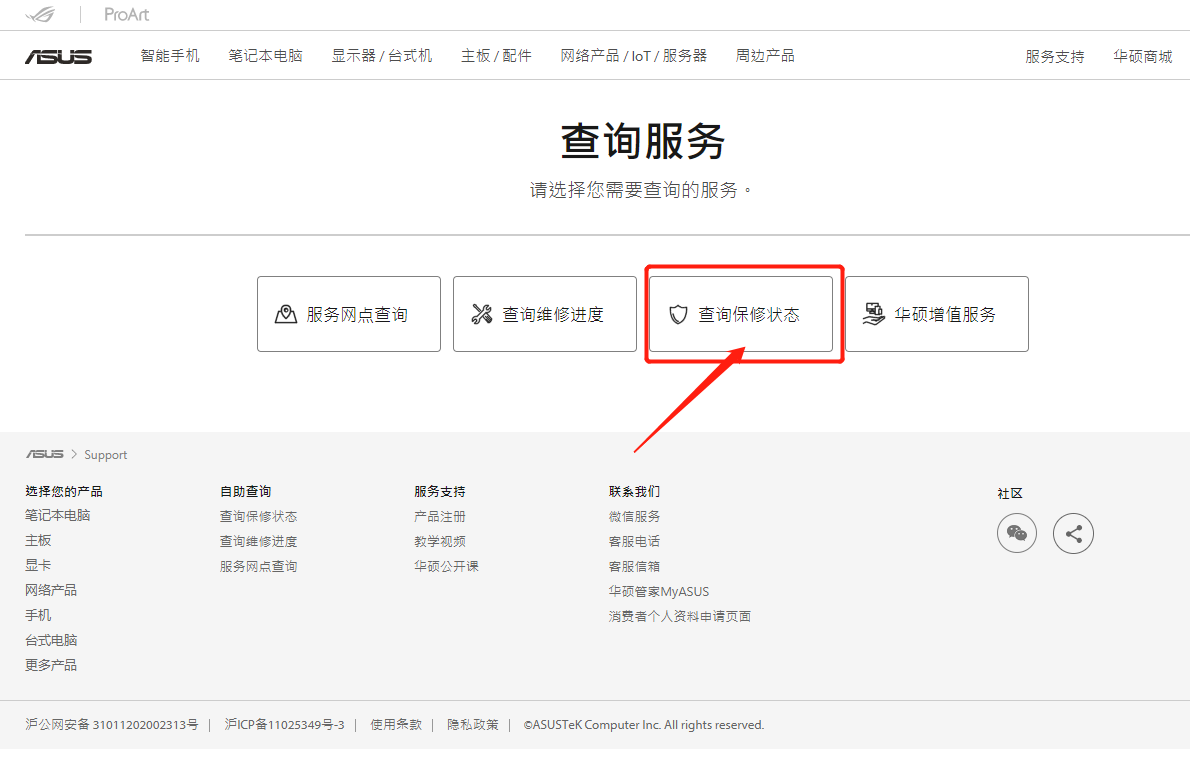
Task: Click hand icon for 华硕增值服务
Action: (874, 314)
